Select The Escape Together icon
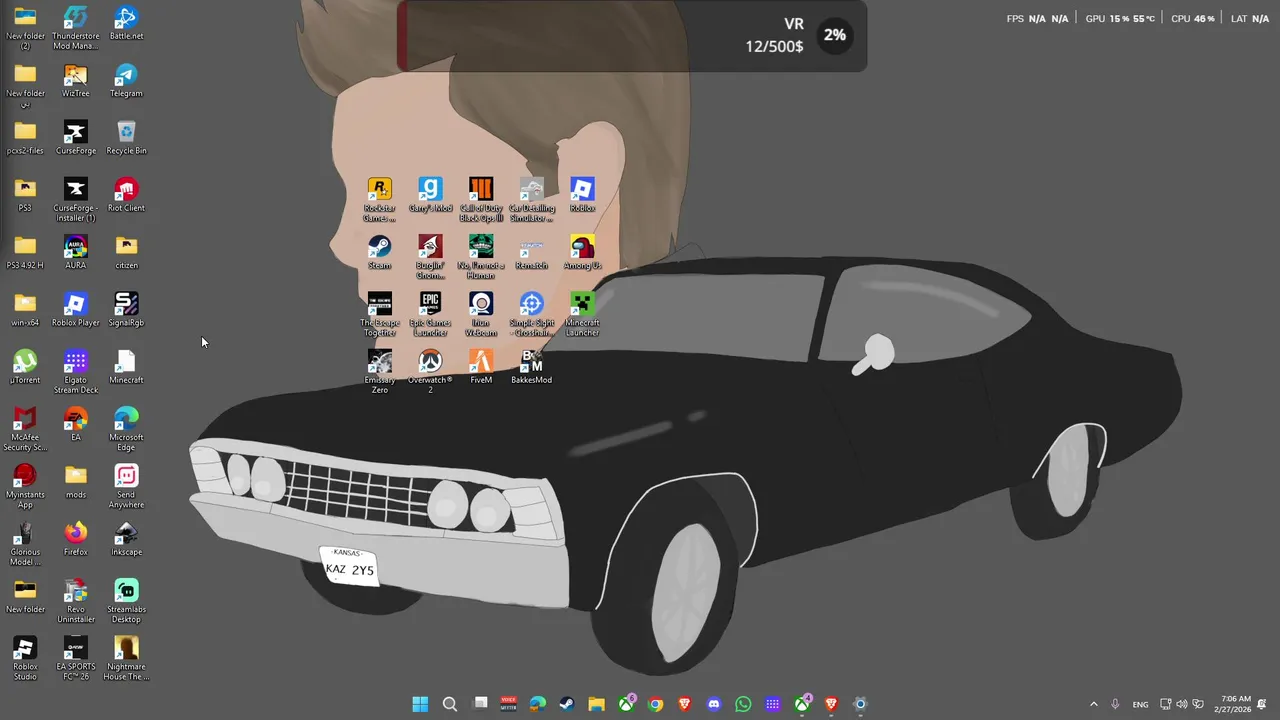The image size is (1280, 720). point(379,314)
